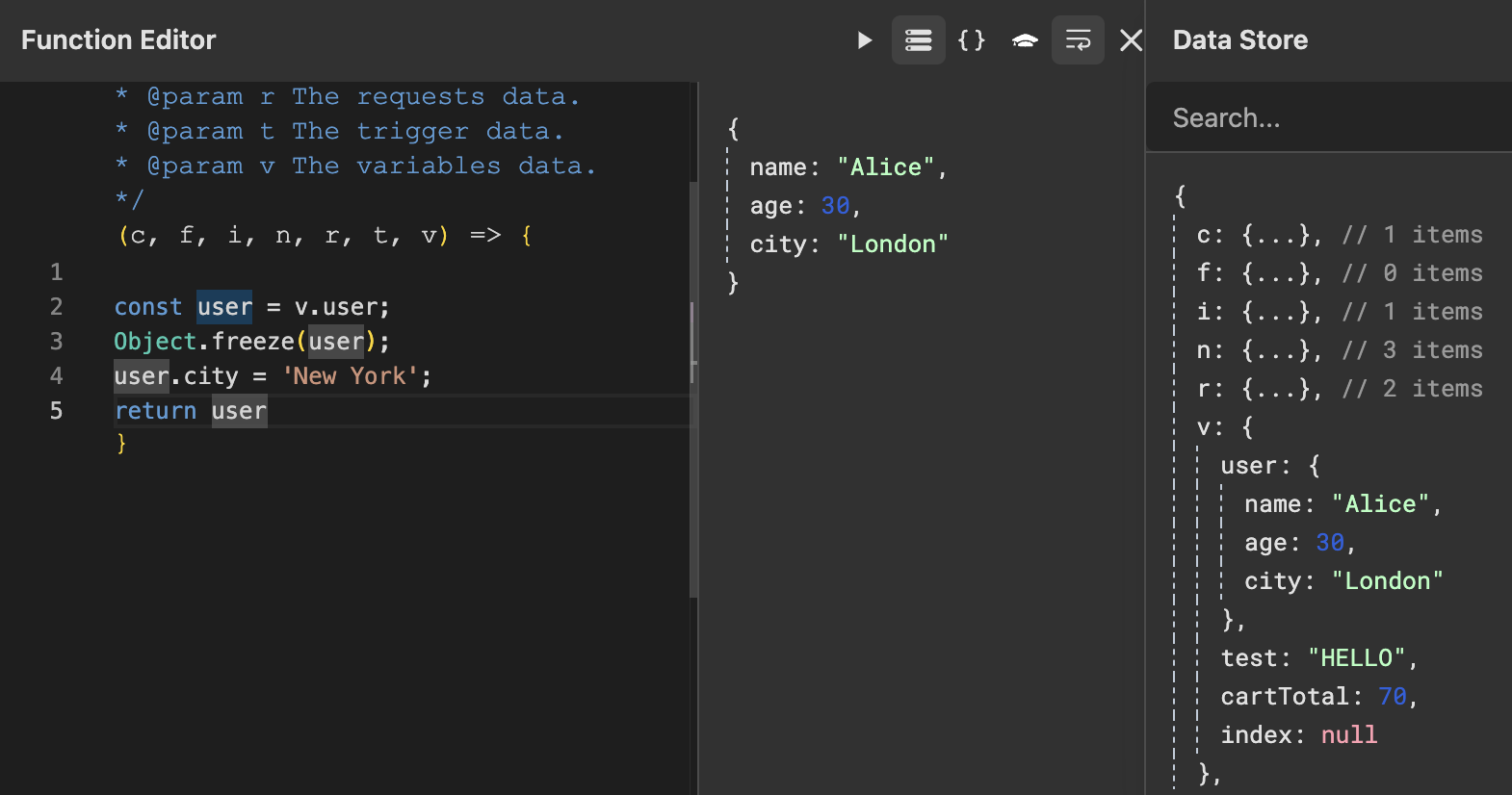Place cursor on 'const user = v.user;' line
Viewport: 1512px width, 795px height.
click(251, 307)
